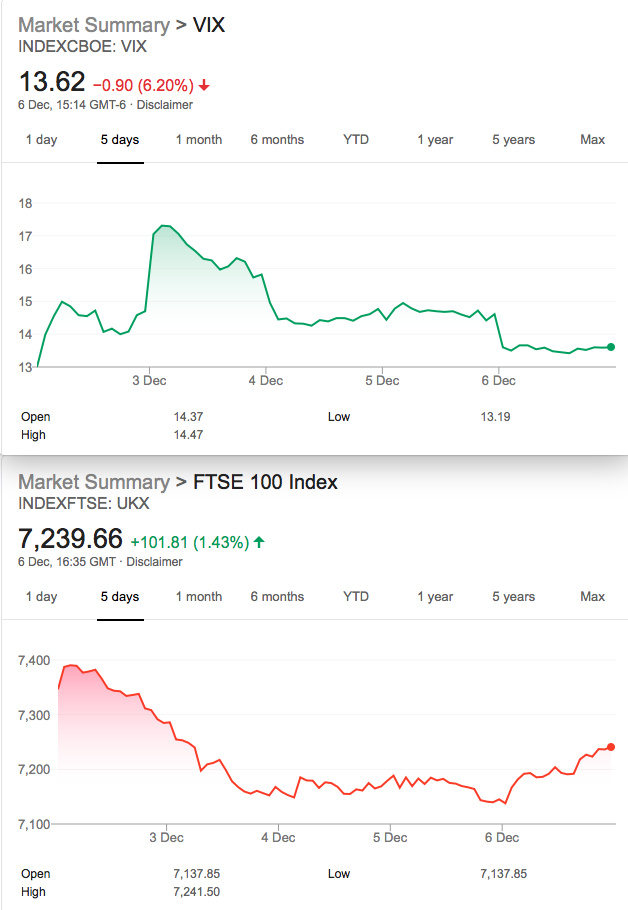Click Market Summary link above VIX
The width and height of the screenshot is (628, 910).
click(x=93, y=25)
